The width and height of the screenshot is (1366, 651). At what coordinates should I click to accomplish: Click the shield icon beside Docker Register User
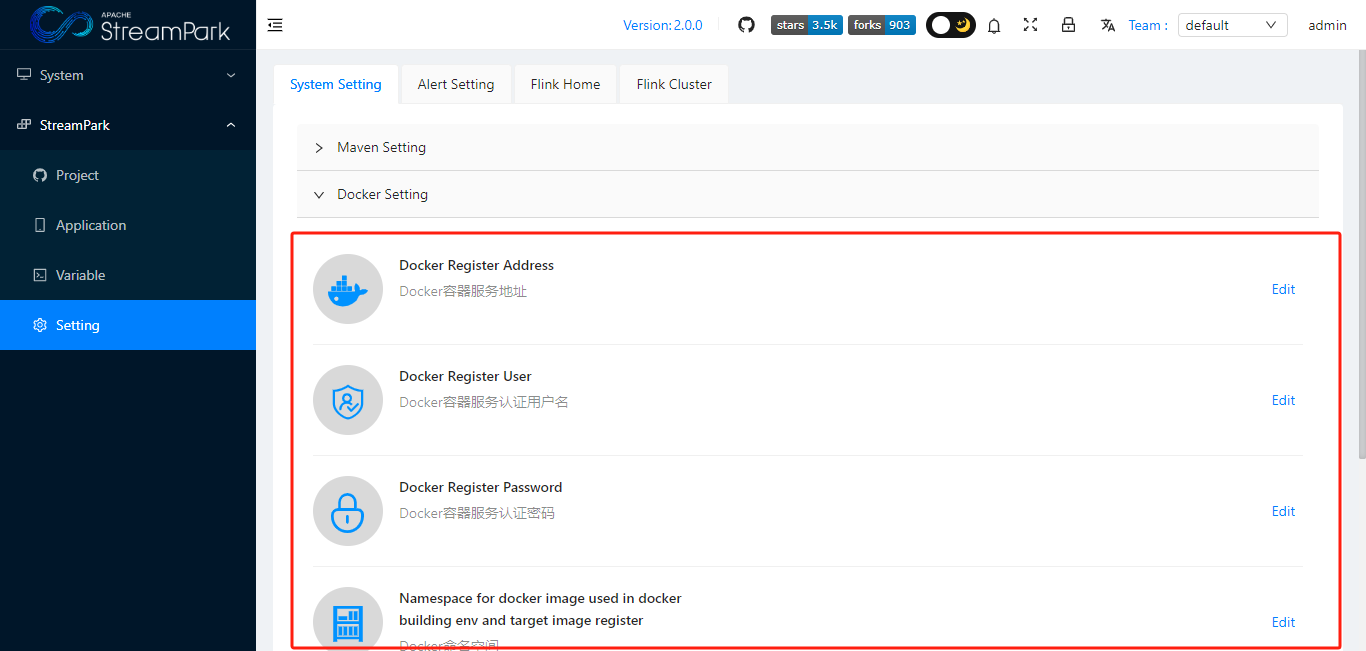(x=348, y=400)
